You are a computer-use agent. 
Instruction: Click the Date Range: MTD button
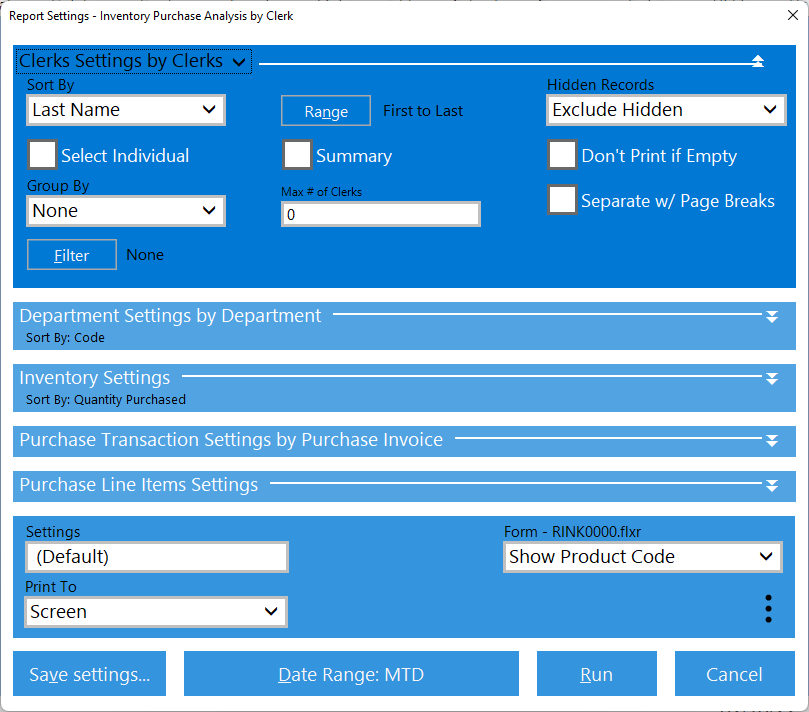(x=351, y=674)
